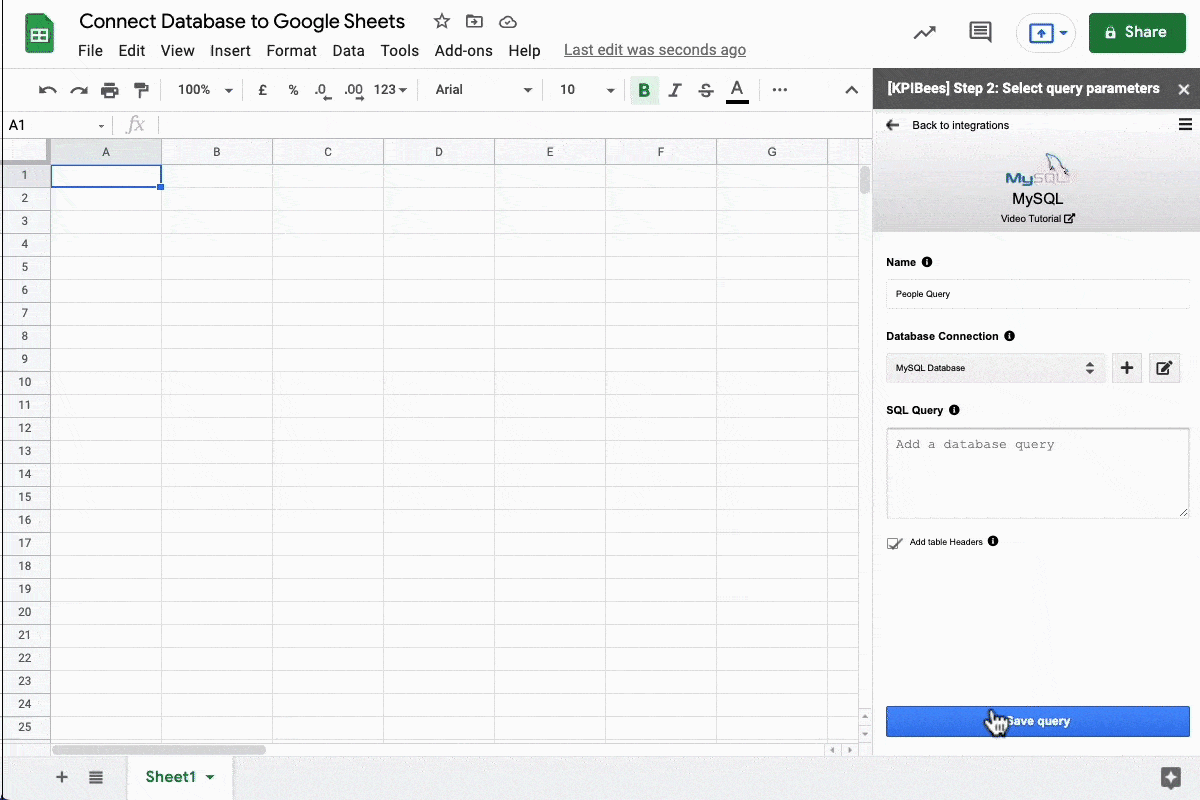Click the Save query button
The width and height of the screenshot is (1200, 800).
coord(1037,720)
